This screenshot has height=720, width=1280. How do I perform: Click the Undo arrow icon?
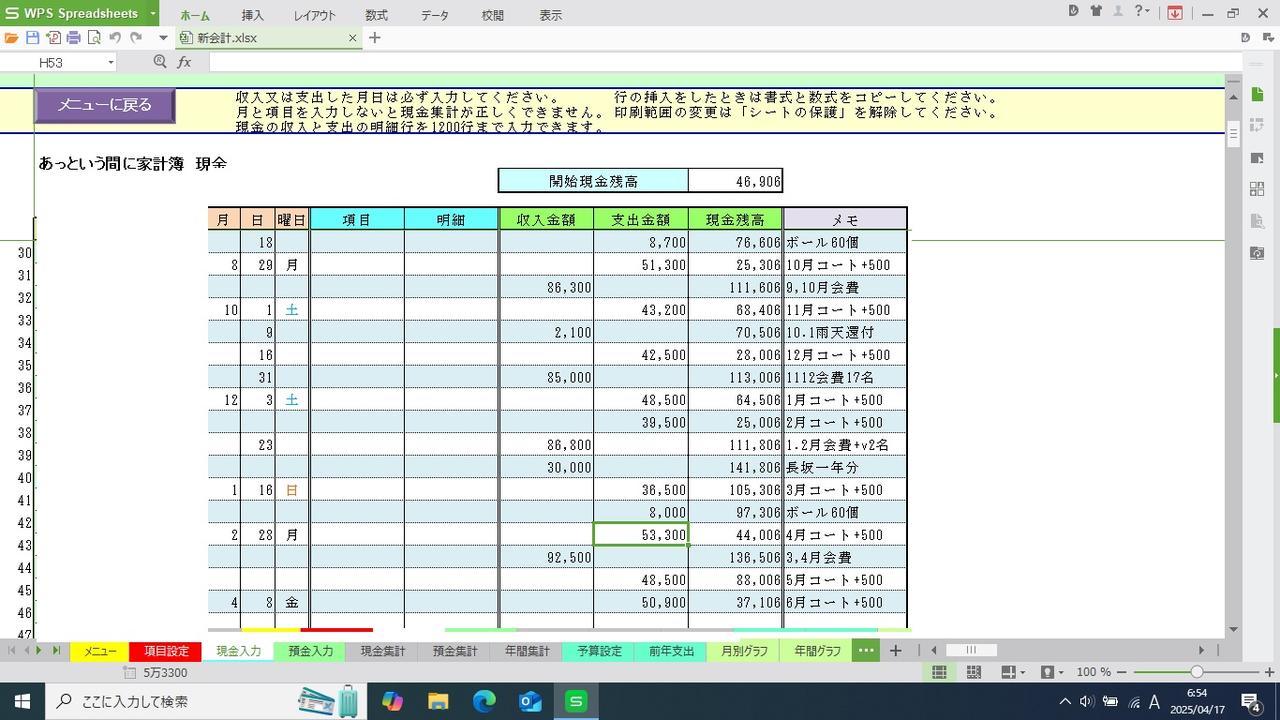click(x=115, y=38)
